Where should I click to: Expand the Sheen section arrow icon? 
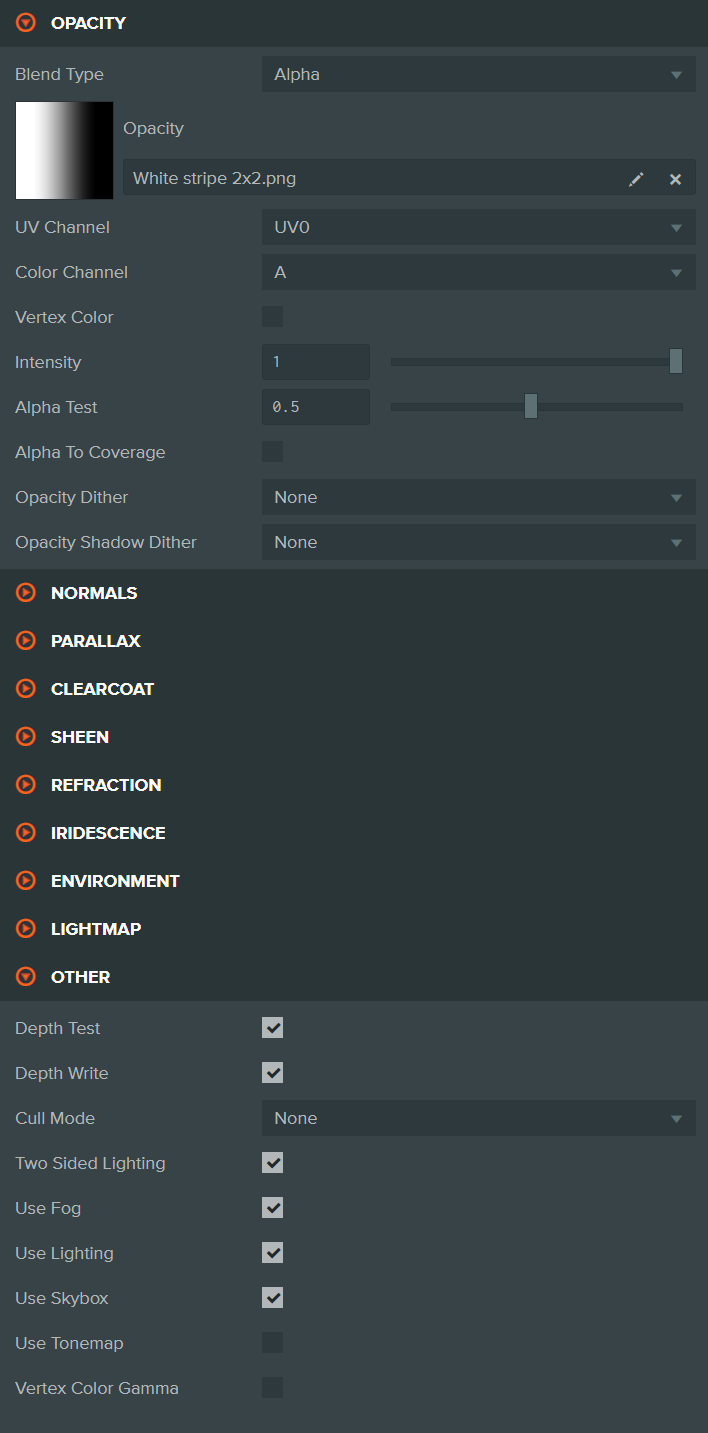point(26,737)
